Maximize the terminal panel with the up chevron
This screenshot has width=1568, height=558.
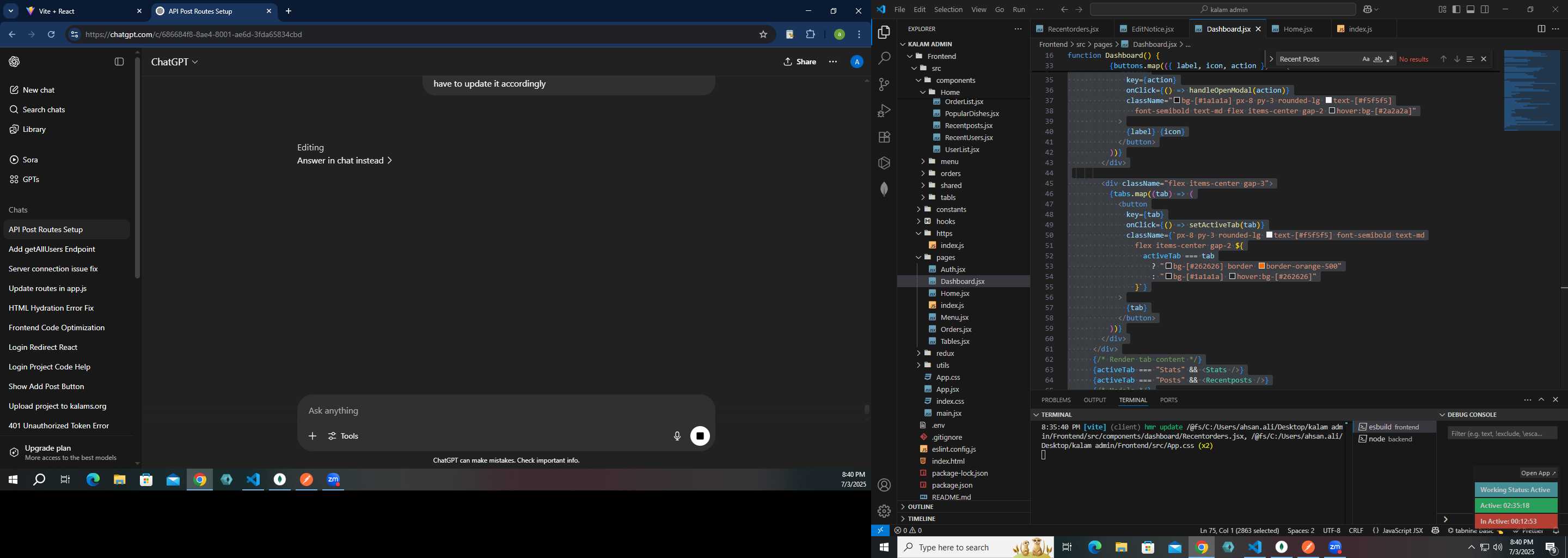[x=1541, y=399]
